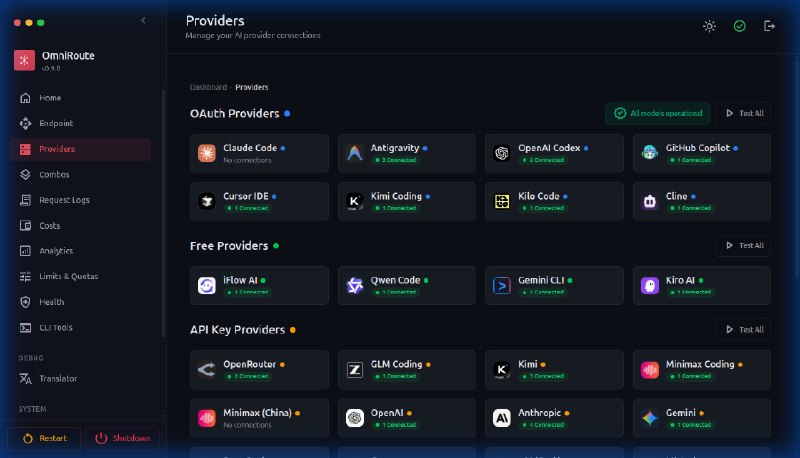Collapse the sidebar with the chevron
800x458 pixels.
[x=143, y=20]
